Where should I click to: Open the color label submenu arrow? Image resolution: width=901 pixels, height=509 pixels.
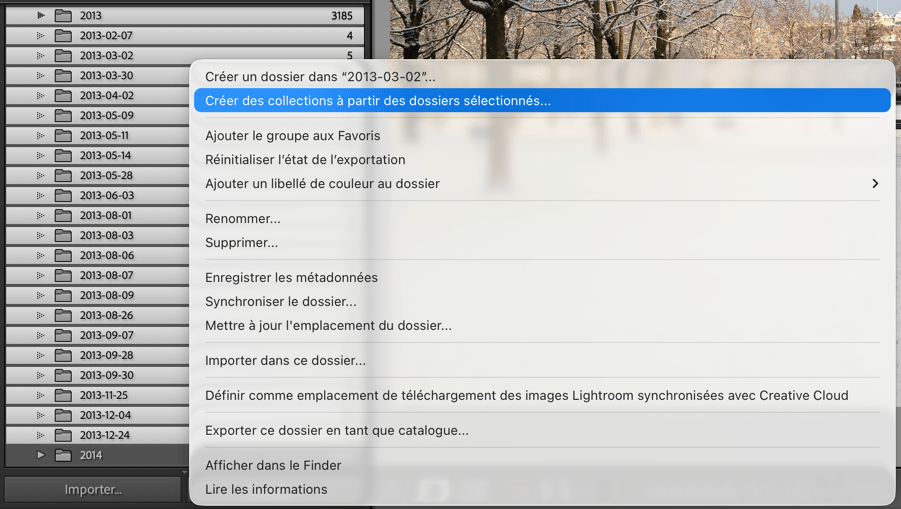875,184
